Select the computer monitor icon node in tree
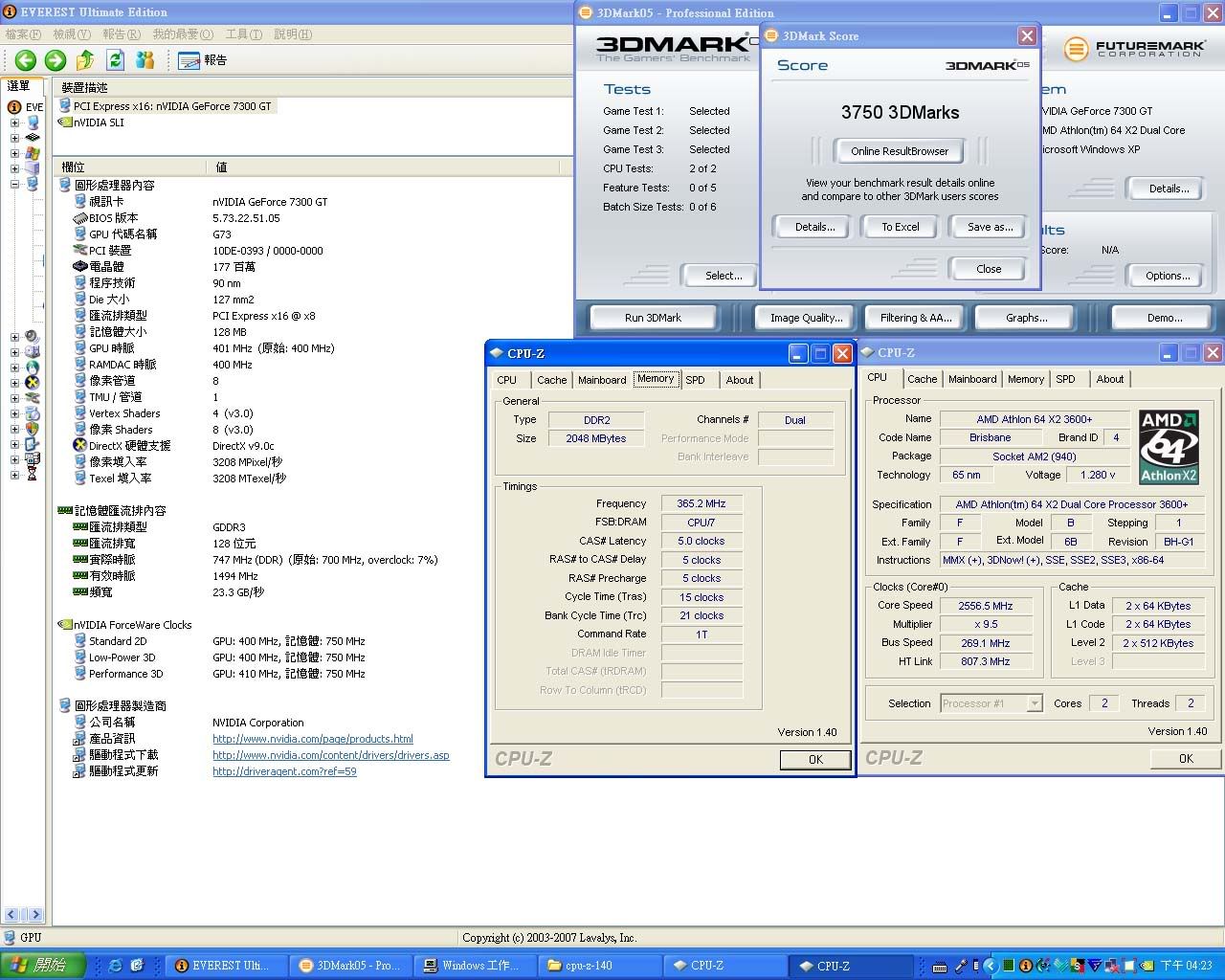 pyautogui.click(x=33, y=122)
